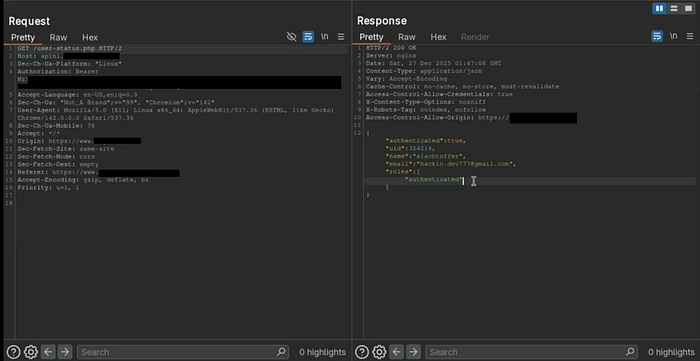
Task: Switch Response view to Hex tab
Action: [438, 37]
